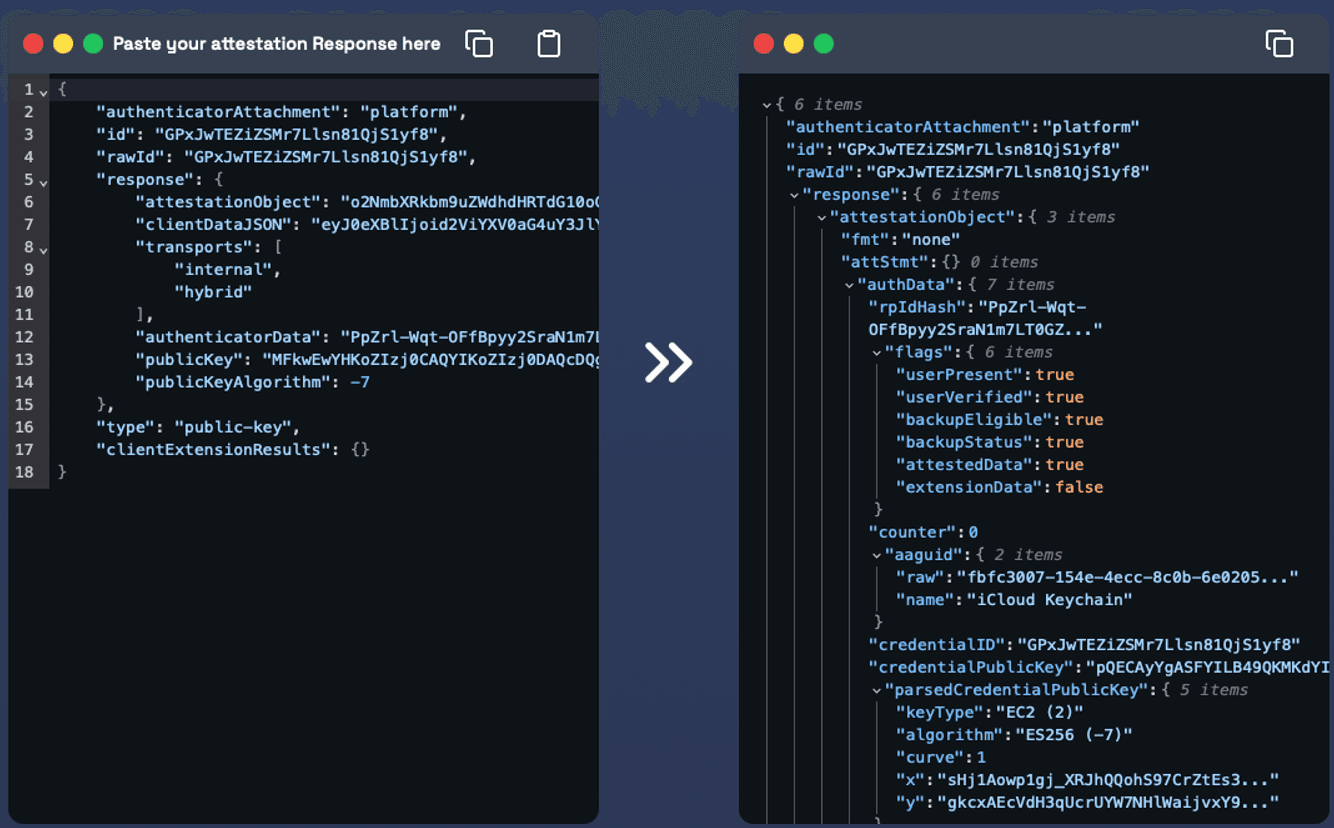Copy parsed output with right panel copy icon
This screenshot has height=828, width=1334.
pos(1279,43)
